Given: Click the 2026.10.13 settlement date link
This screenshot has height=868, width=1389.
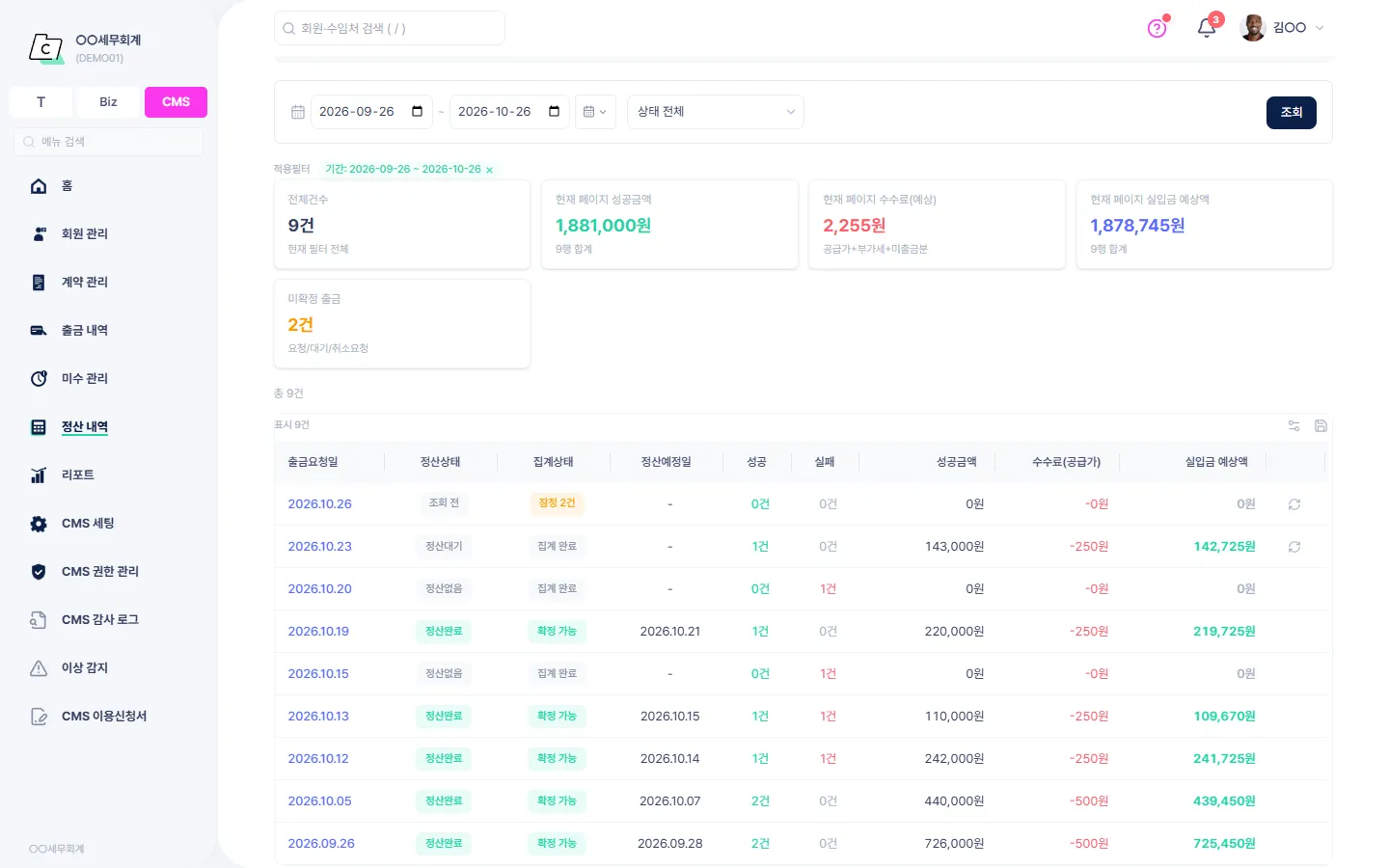Looking at the screenshot, I should click(318, 717).
